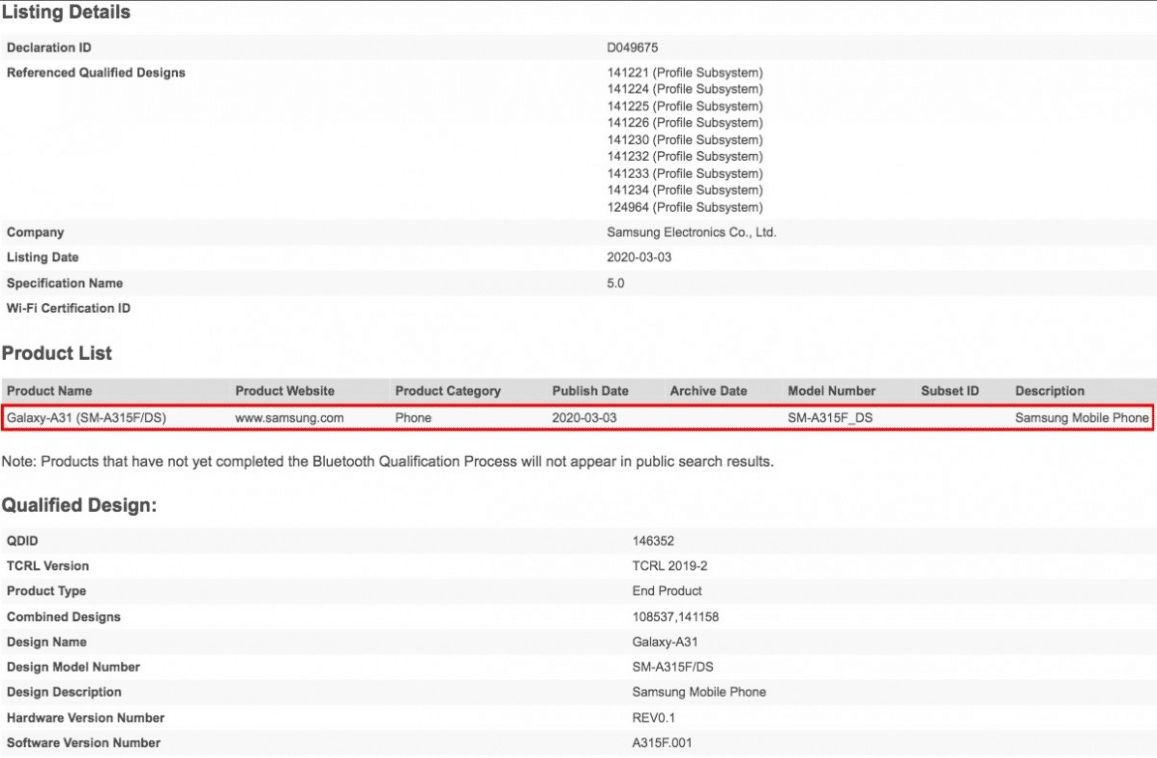Select combined designs 108537,141158
This screenshot has width=1157, height=758.
coord(675,616)
